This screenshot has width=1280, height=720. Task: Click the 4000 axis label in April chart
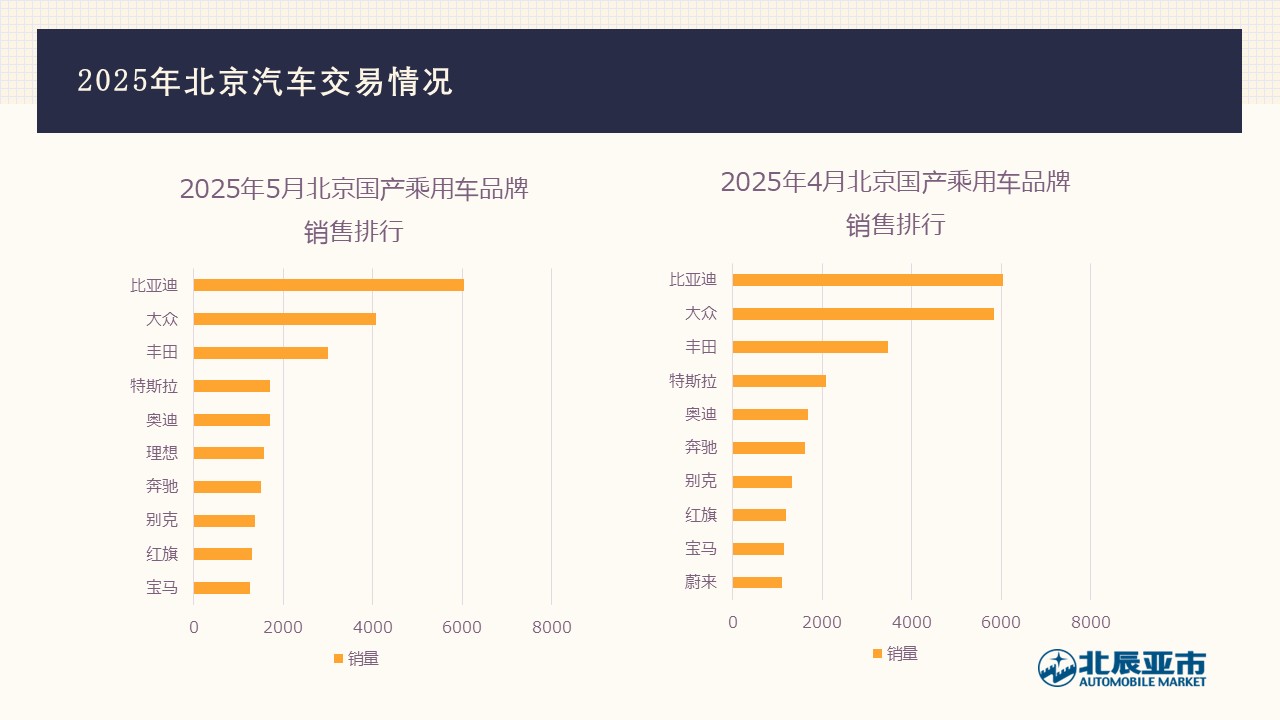pyautogui.click(x=911, y=622)
